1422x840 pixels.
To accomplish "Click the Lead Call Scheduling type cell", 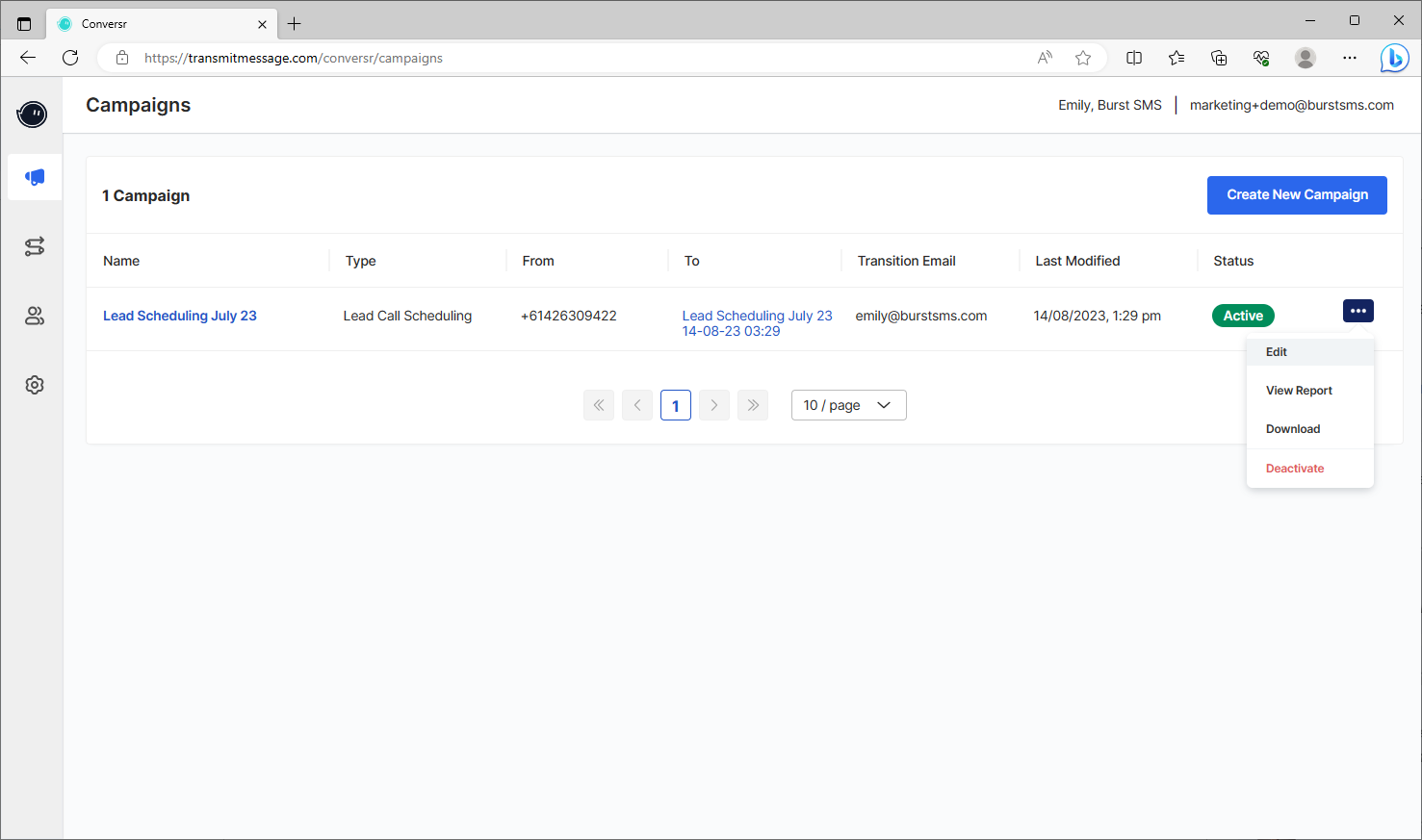I will click(x=407, y=316).
